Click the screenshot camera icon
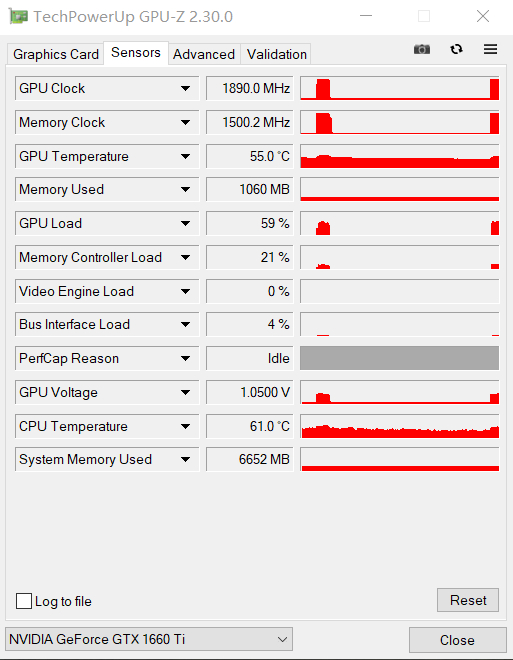Image resolution: width=513 pixels, height=660 pixels. pyautogui.click(x=422, y=49)
